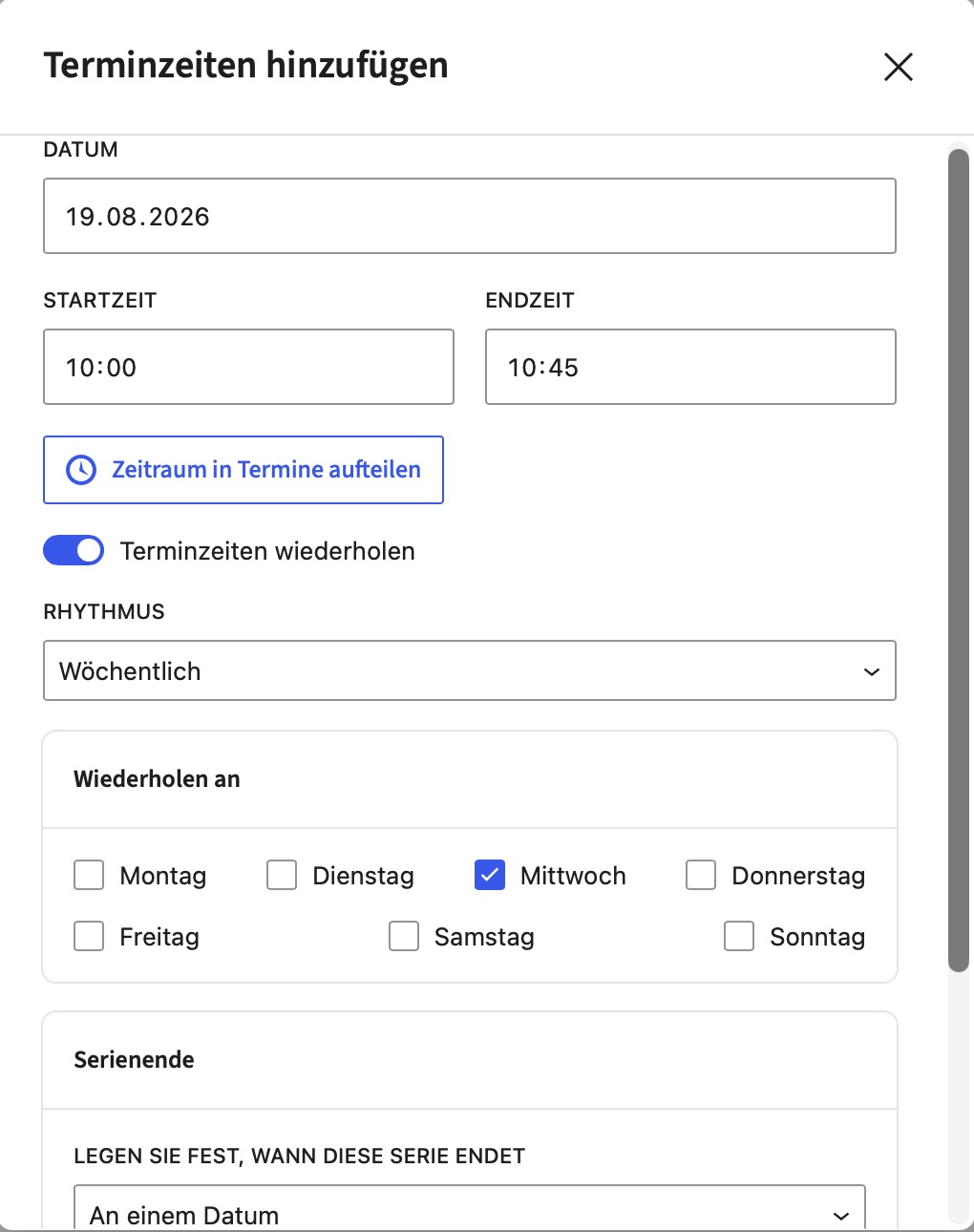Tick the Freitag checkbox
Screen dimensions: 974x1232
[x=89, y=936]
